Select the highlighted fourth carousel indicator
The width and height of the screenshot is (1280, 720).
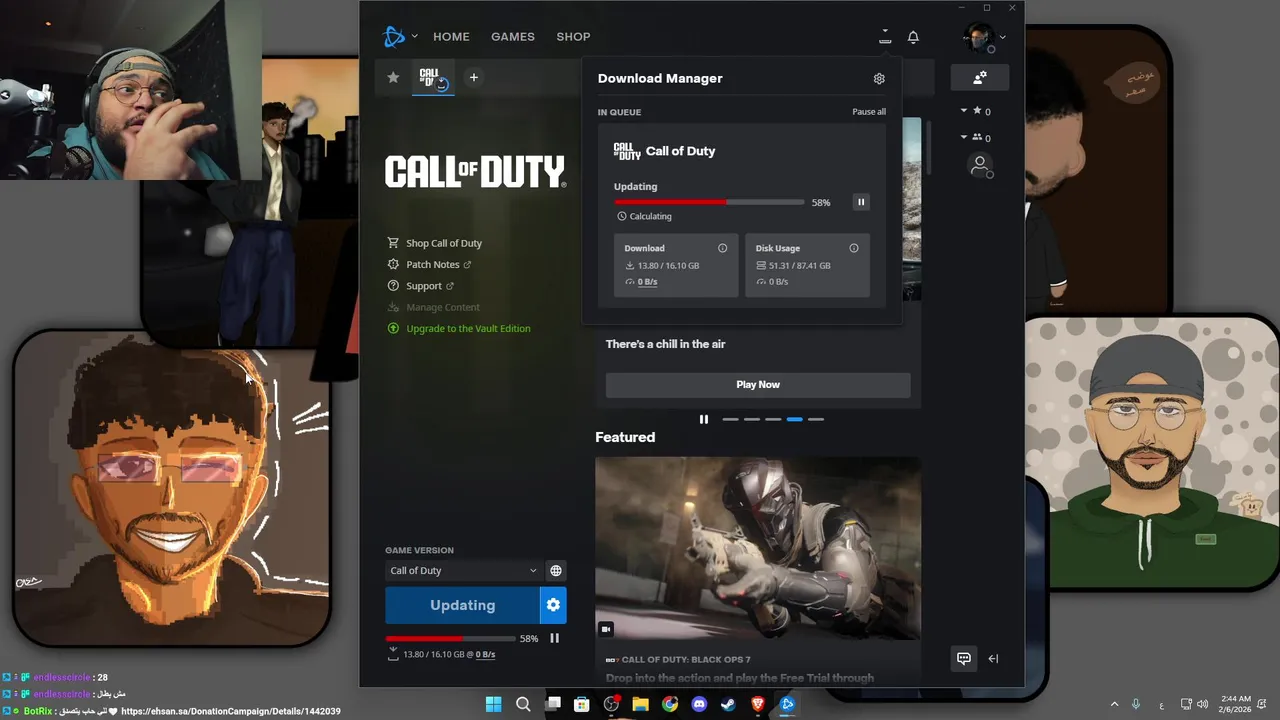pos(794,419)
